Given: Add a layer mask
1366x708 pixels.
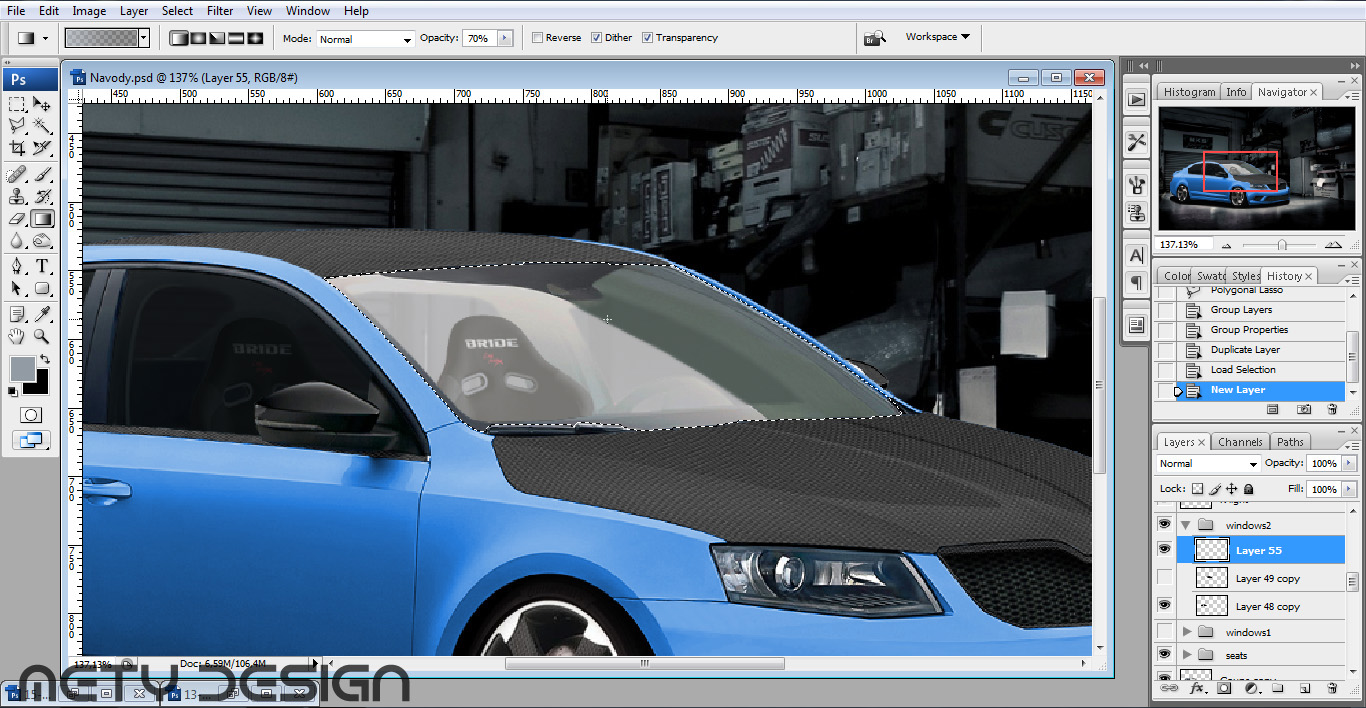Looking at the screenshot, I should click(1223, 688).
